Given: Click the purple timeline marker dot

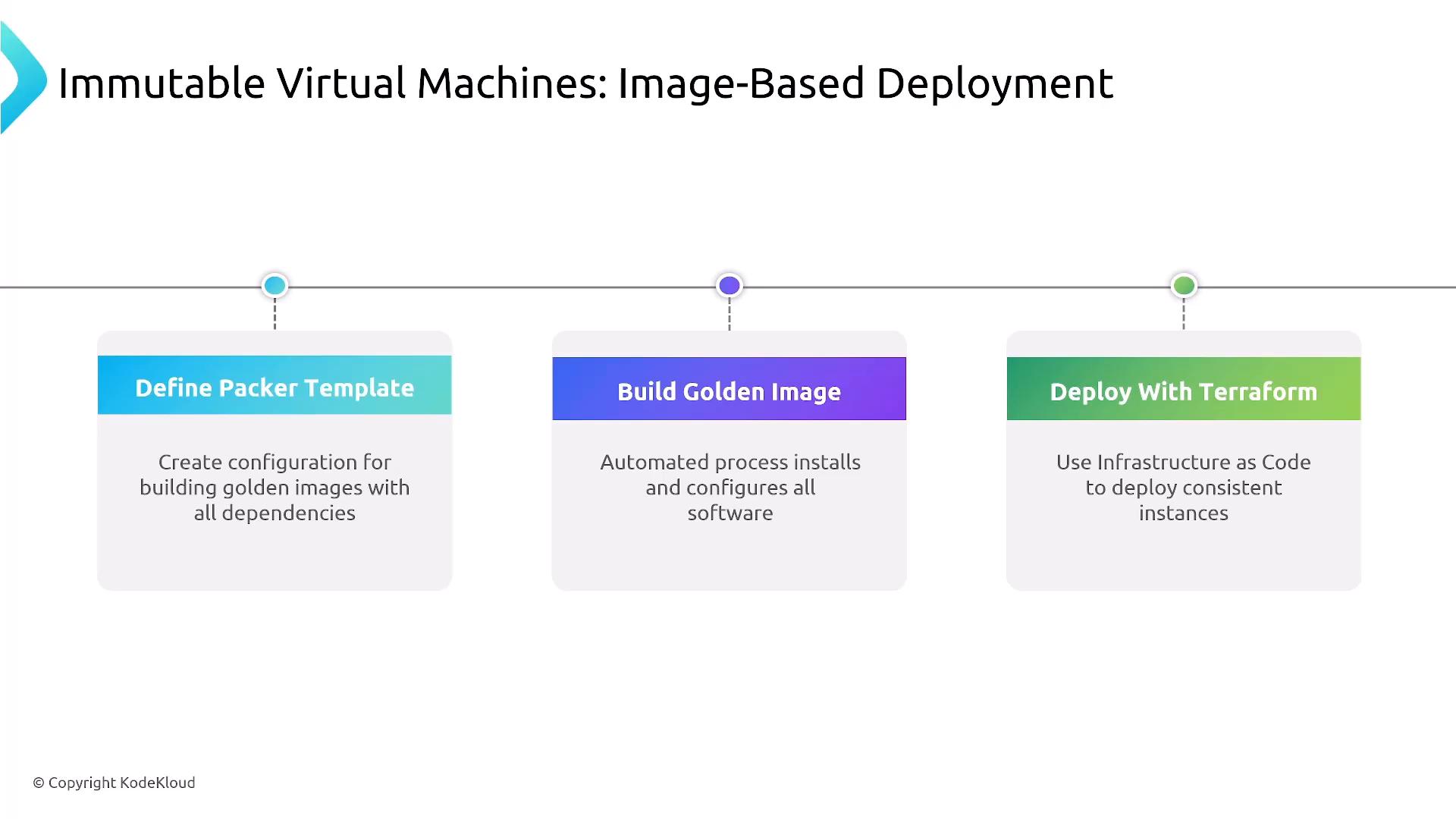Looking at the screenshot, I should tap(730, 286).
